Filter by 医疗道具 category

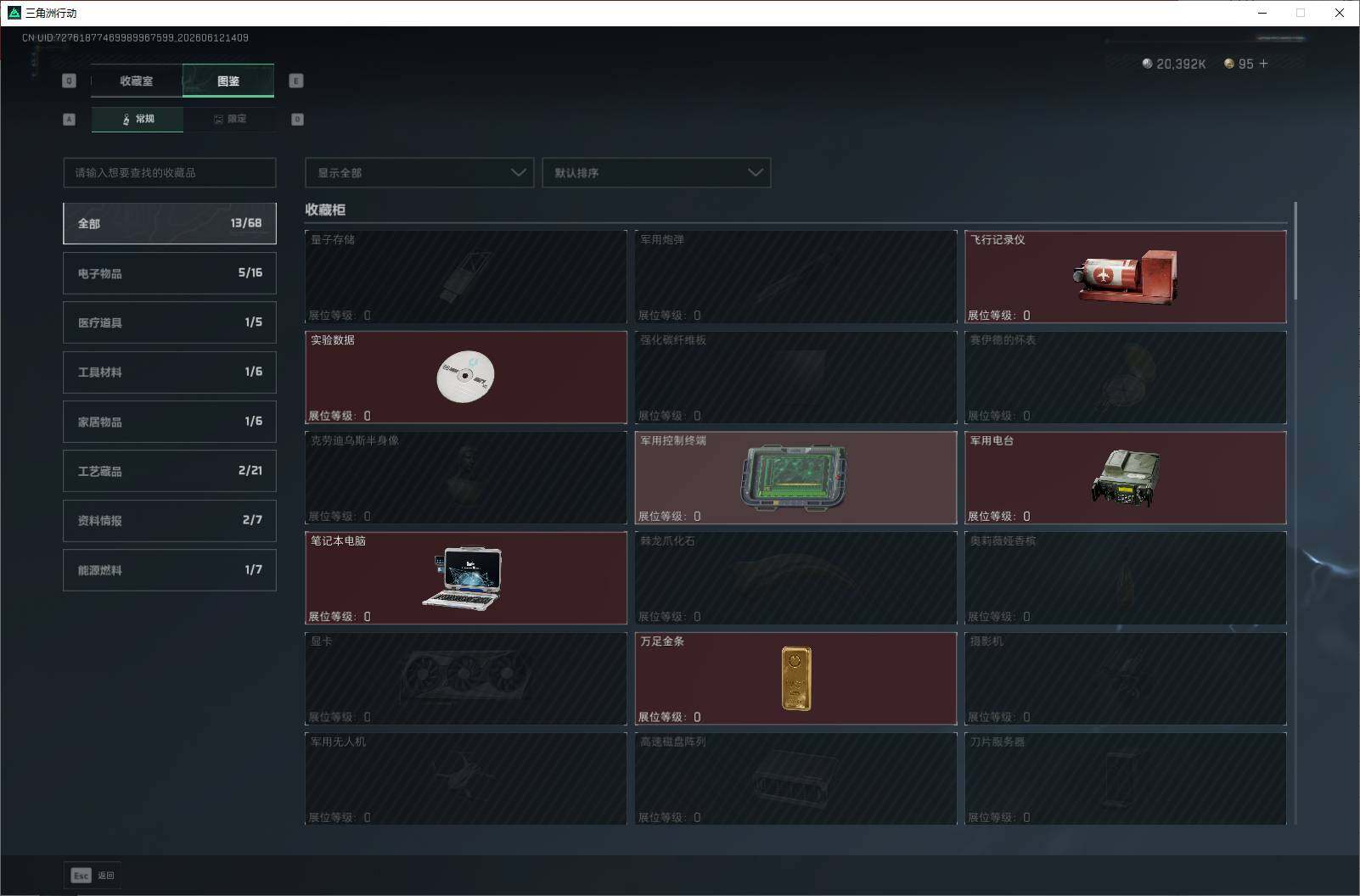click(x=170, y=322)
